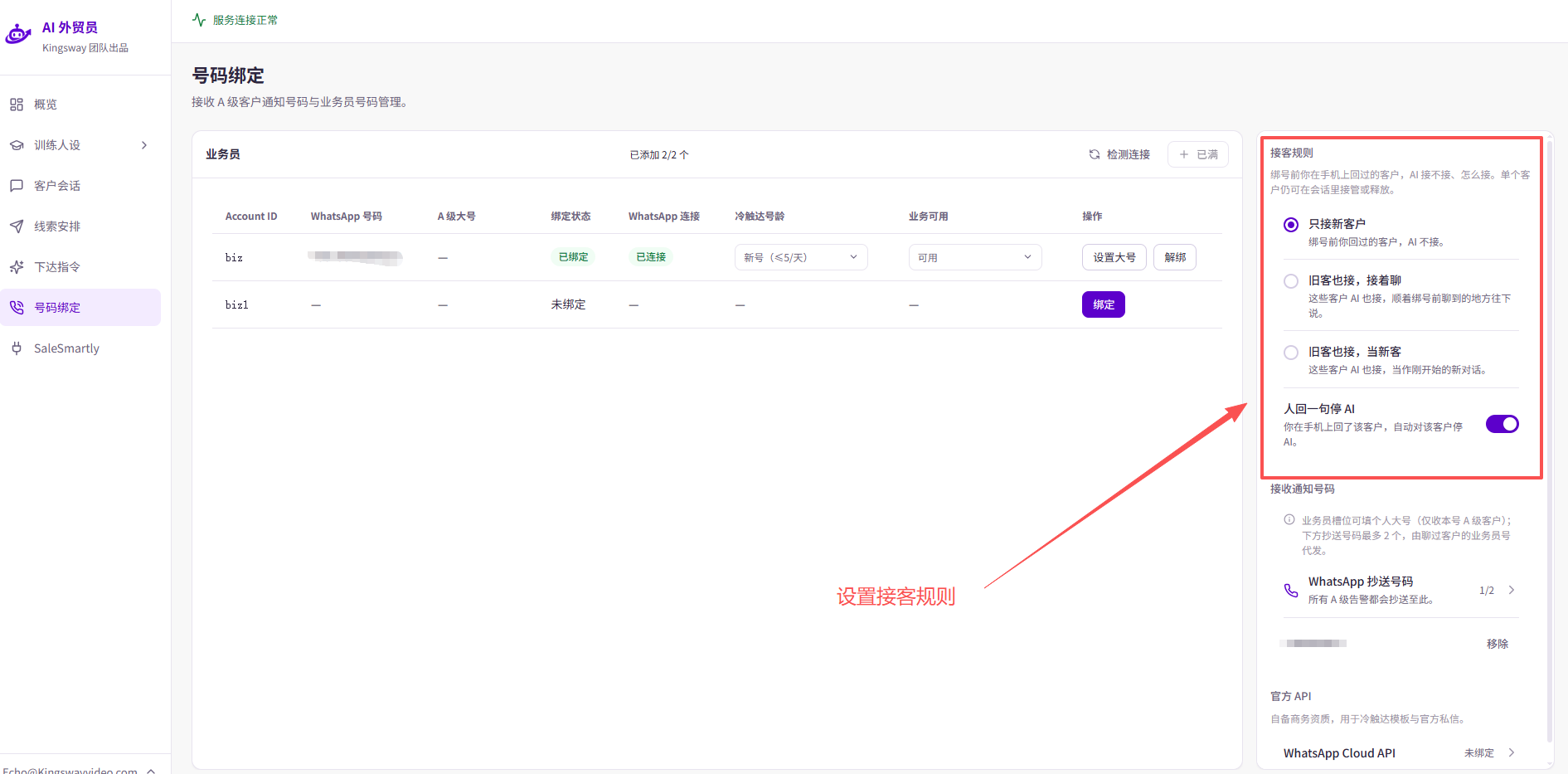Toggle the 人回一句停 AI switch
The width and height of the screenshot is (1568, 774).
click(1502, 424)
